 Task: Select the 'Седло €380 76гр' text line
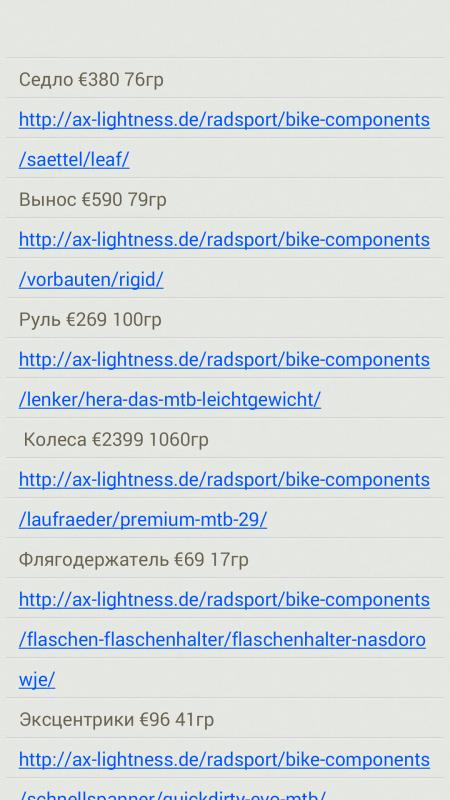point(91,80)
